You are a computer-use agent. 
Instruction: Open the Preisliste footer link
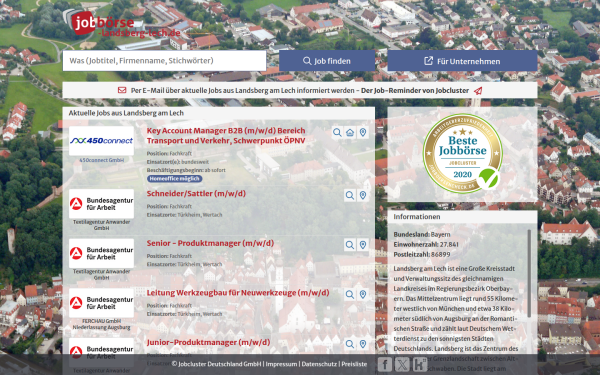coord(354,364)
